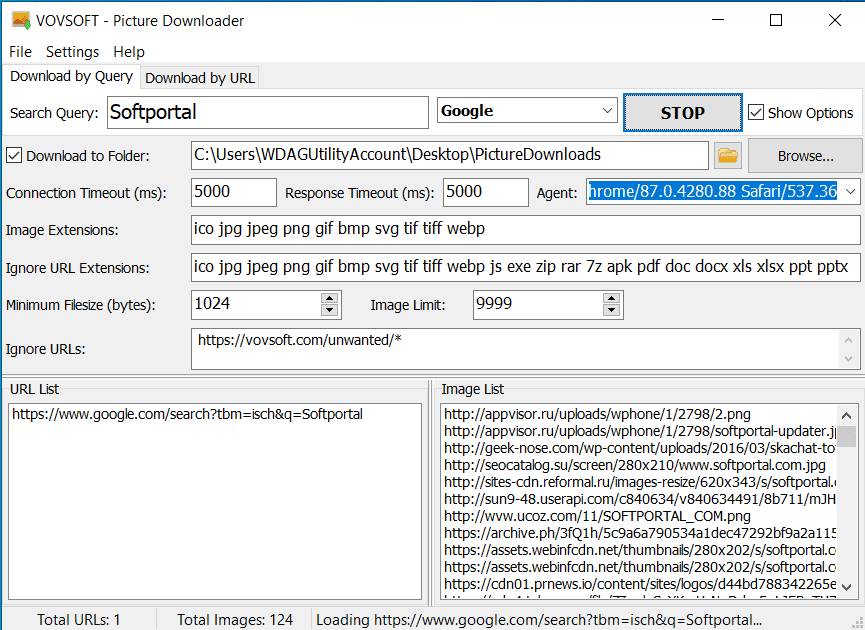The width and height of the screenshot is (865, 630).
Task: Click the Image Extensions field
Action: pyautogui.click(x=526, y=229)
